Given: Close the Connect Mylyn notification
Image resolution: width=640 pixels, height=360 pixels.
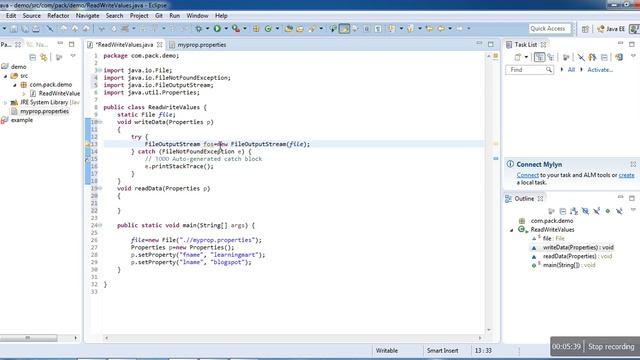Looking at the screenshot, I should [633, 164].
